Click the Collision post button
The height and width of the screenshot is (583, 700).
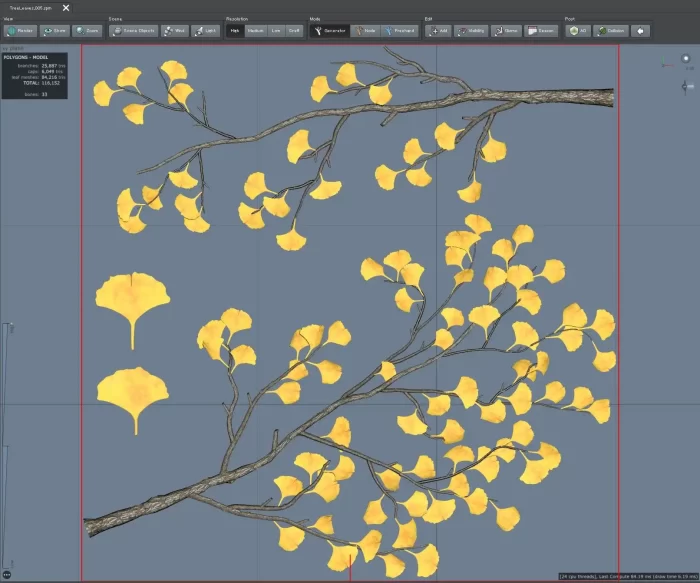(x=610, y=31)
